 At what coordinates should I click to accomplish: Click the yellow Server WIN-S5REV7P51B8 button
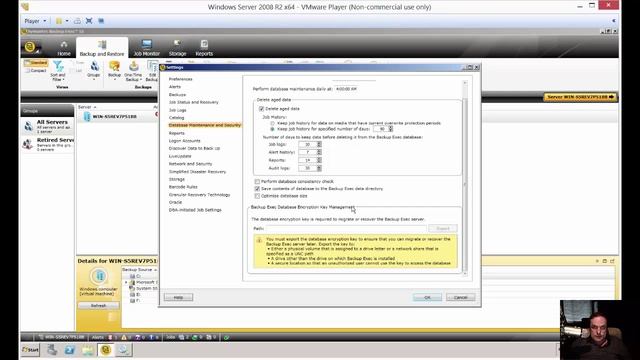tap(580, 97)
